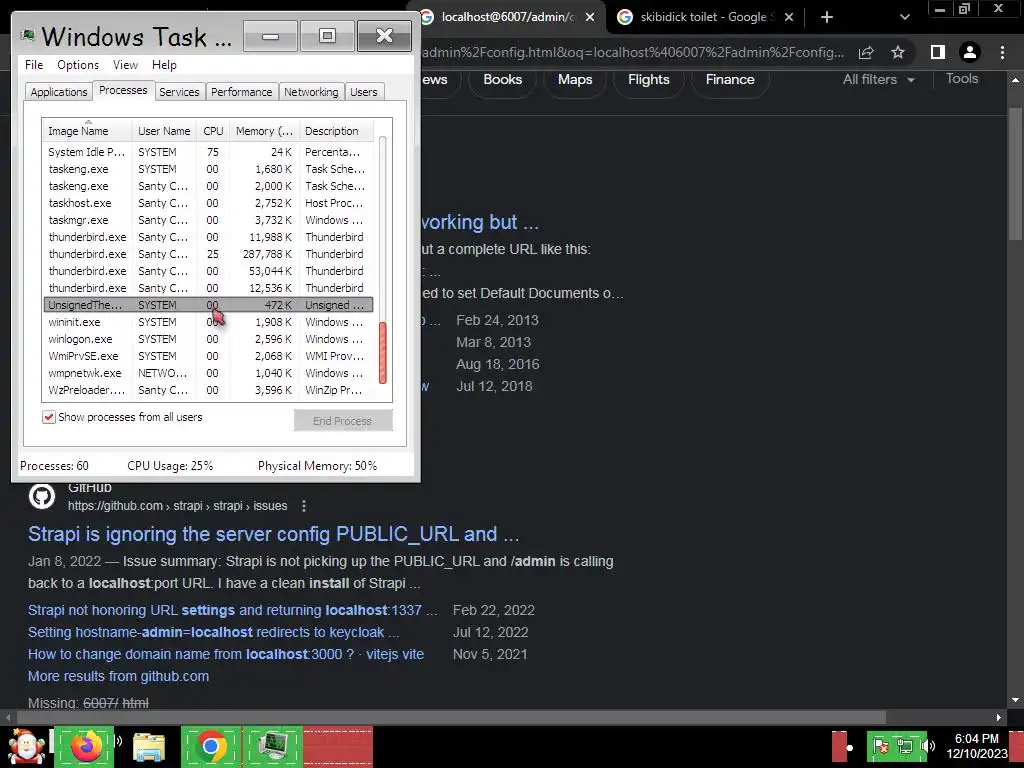The image size is (1024, 768).
Task: Click Chrome horizontal scrollbar thumb
Action: coord(449,717)
